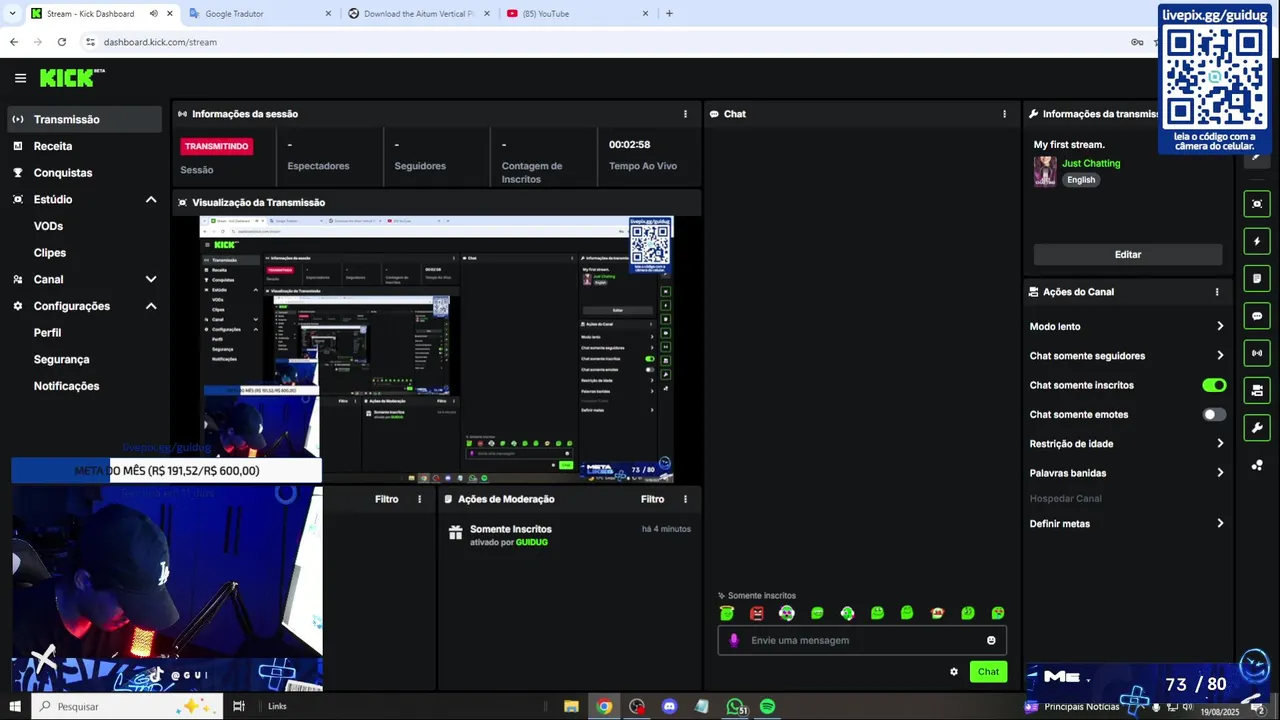
Task: Click the channel actions icon in right toolbar
Action: click(1257, 390)
